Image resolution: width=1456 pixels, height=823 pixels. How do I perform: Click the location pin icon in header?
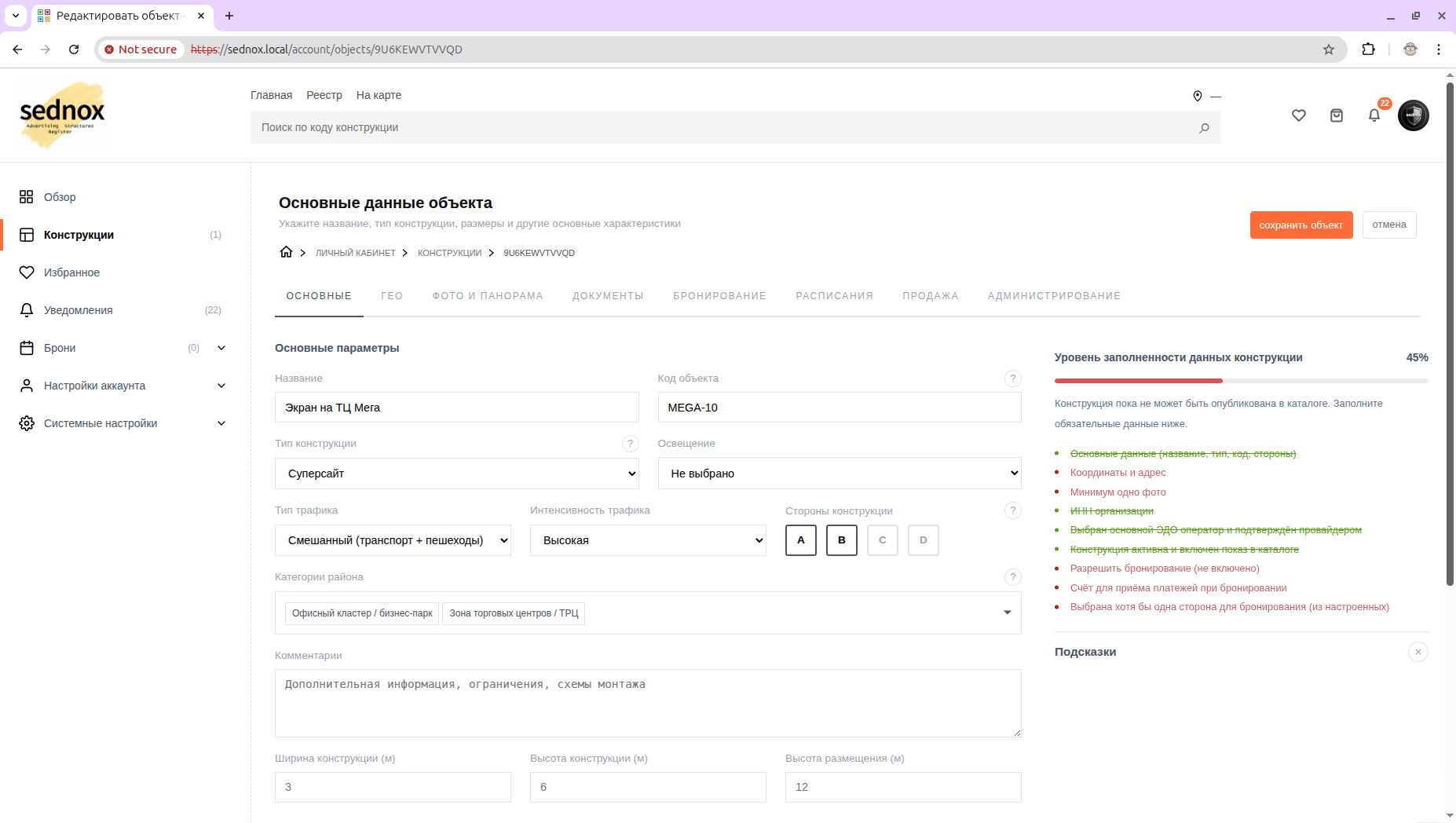point(1198,96)
